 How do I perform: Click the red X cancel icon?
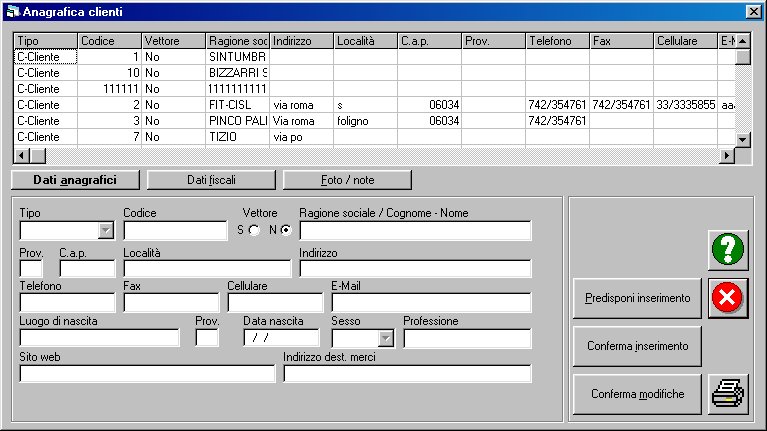tap(727, 298)
